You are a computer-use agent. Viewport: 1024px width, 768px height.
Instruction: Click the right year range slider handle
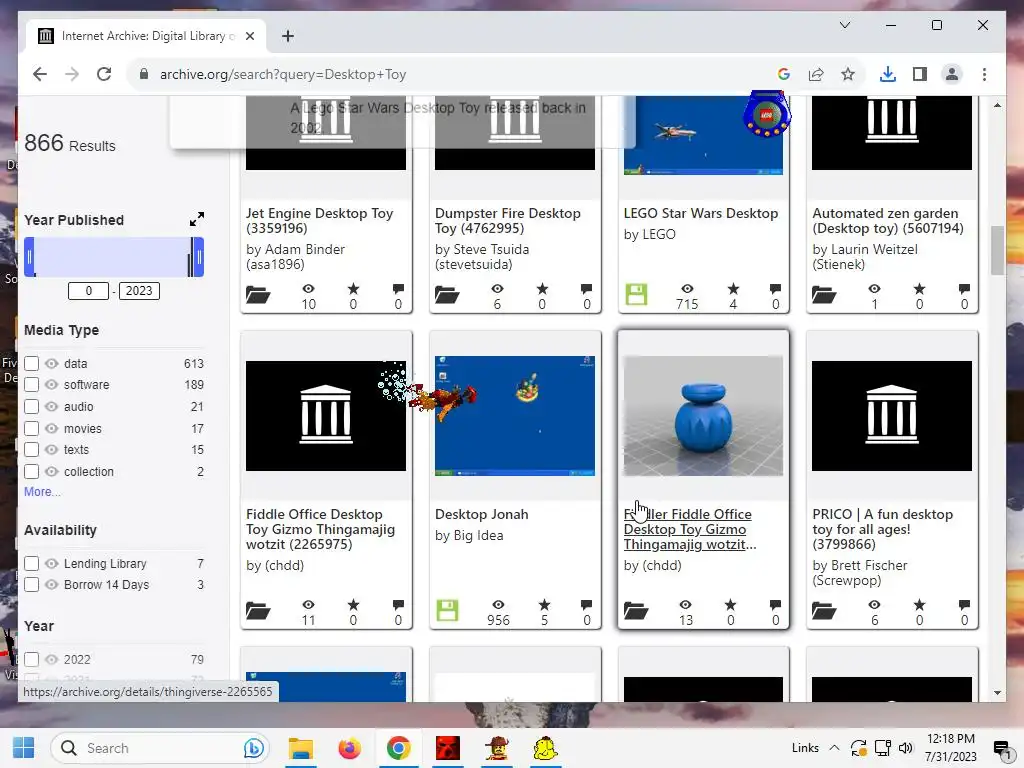[199, 257]
